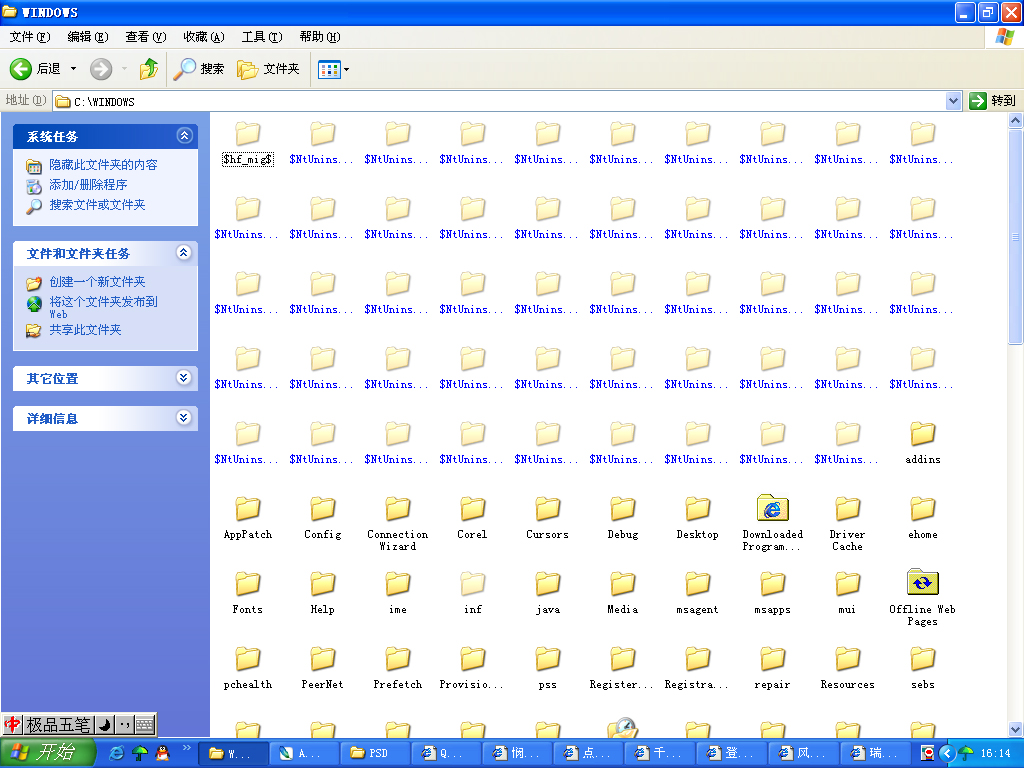Click the Up one level folder icon

pyautogui.click(x=149, y=69)
